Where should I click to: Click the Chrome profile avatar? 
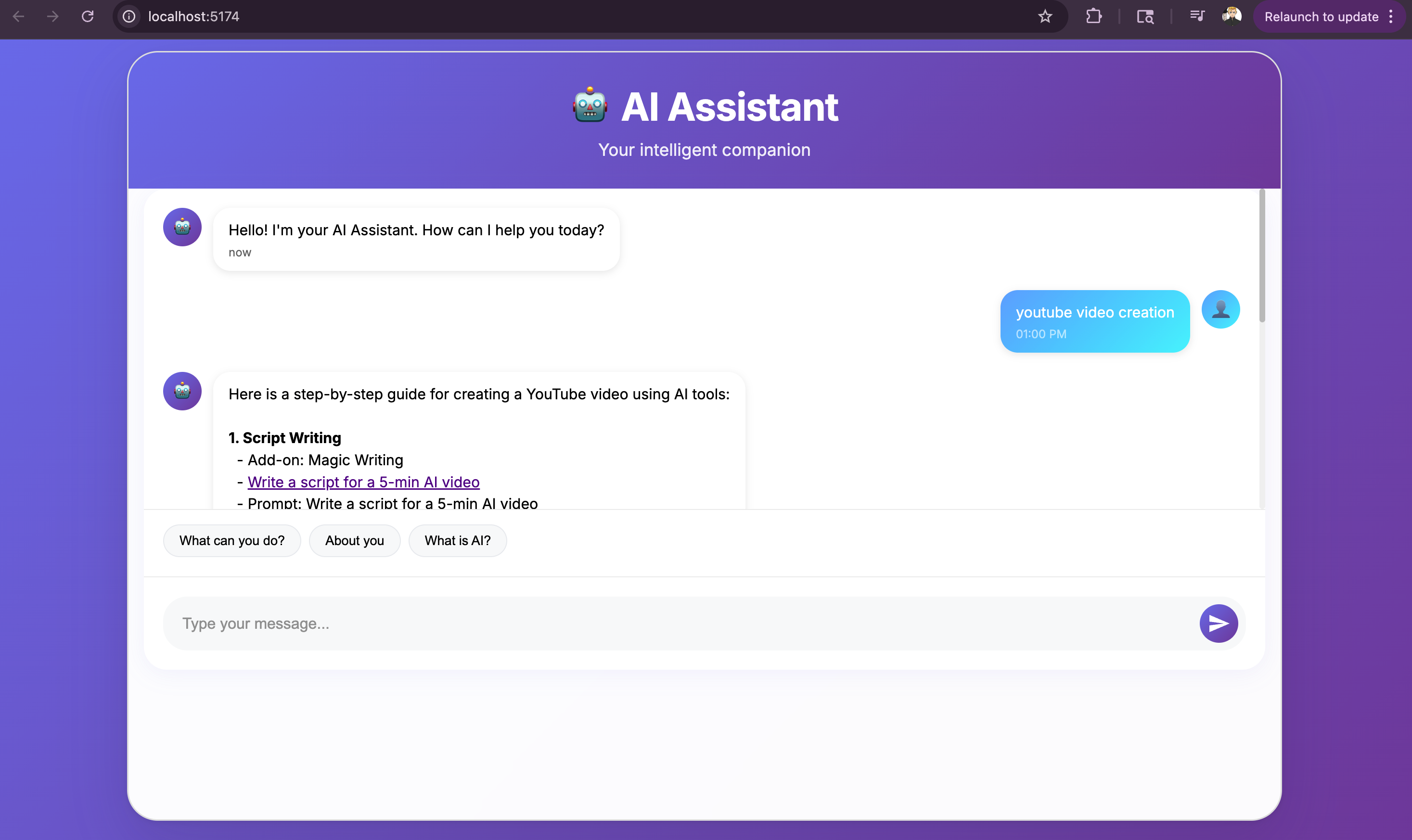(x=1232, y=16)
